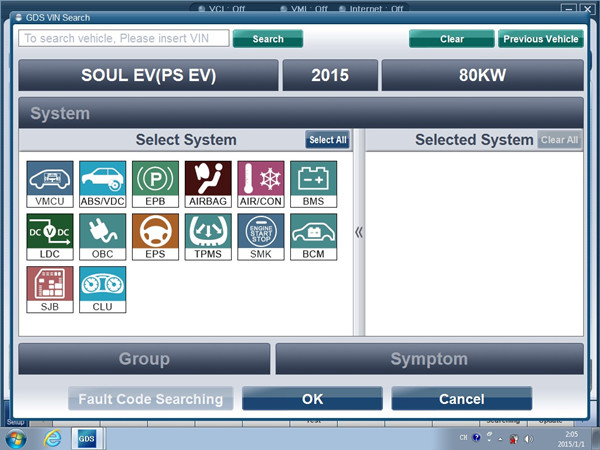Select the AIRBAG system icon
Viewport: 600px width, 450px height.
pos(208,184)
